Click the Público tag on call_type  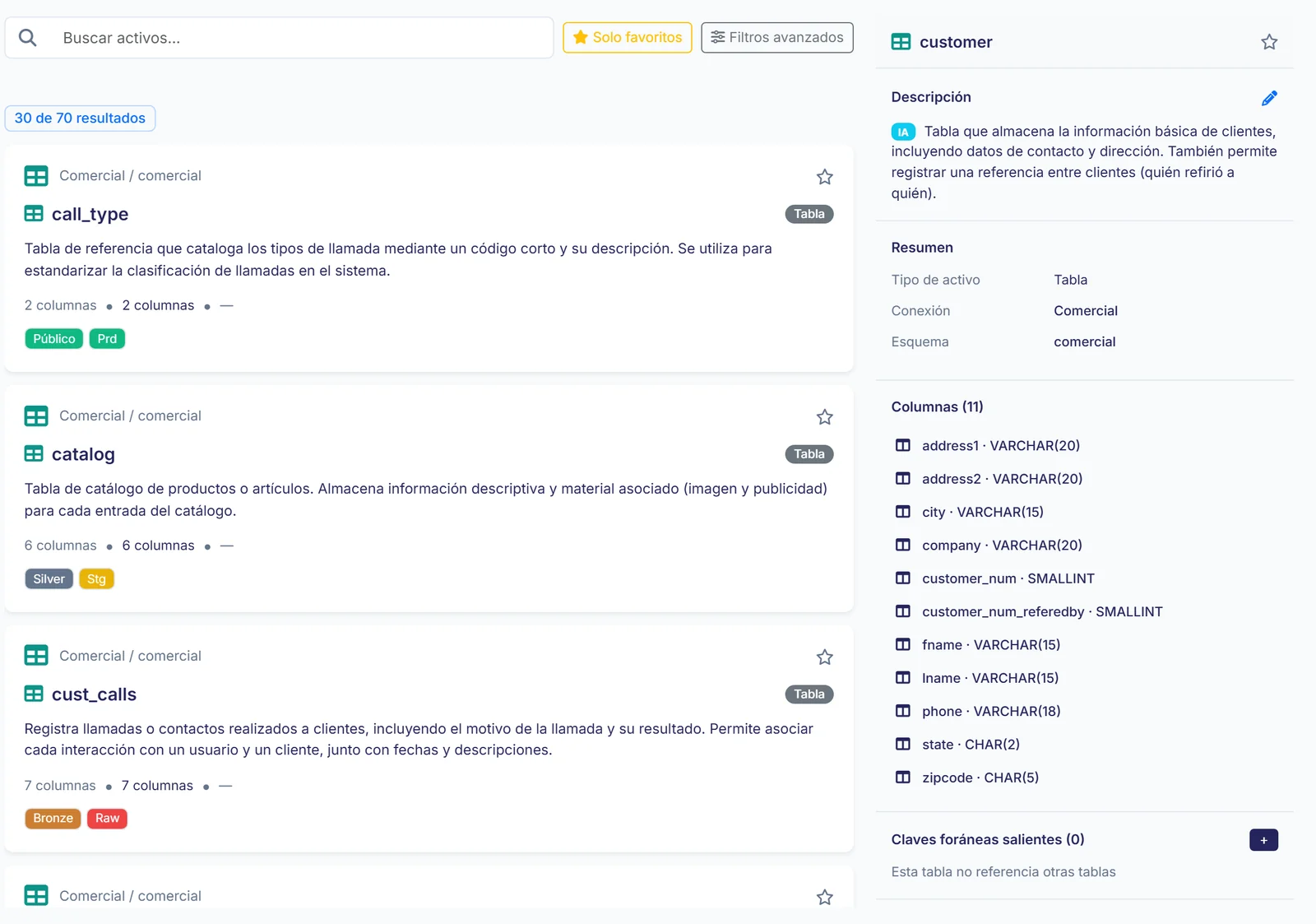click(54, 339)
